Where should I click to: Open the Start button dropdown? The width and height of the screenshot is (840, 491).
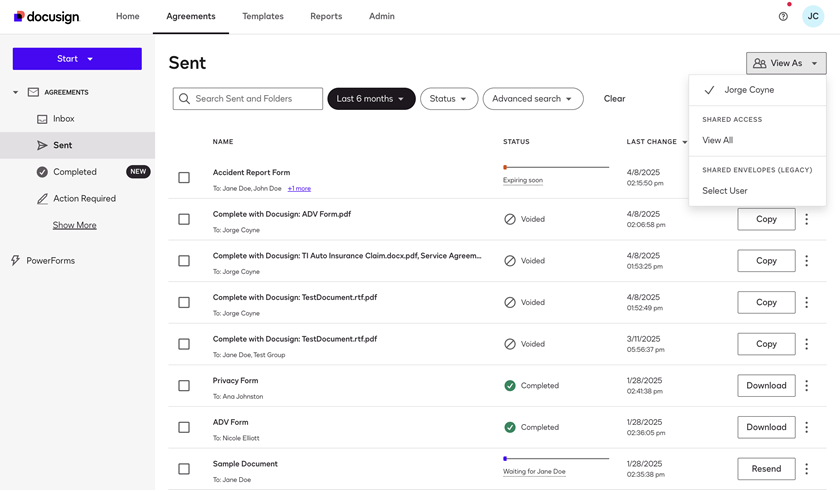tap(77, 59)
